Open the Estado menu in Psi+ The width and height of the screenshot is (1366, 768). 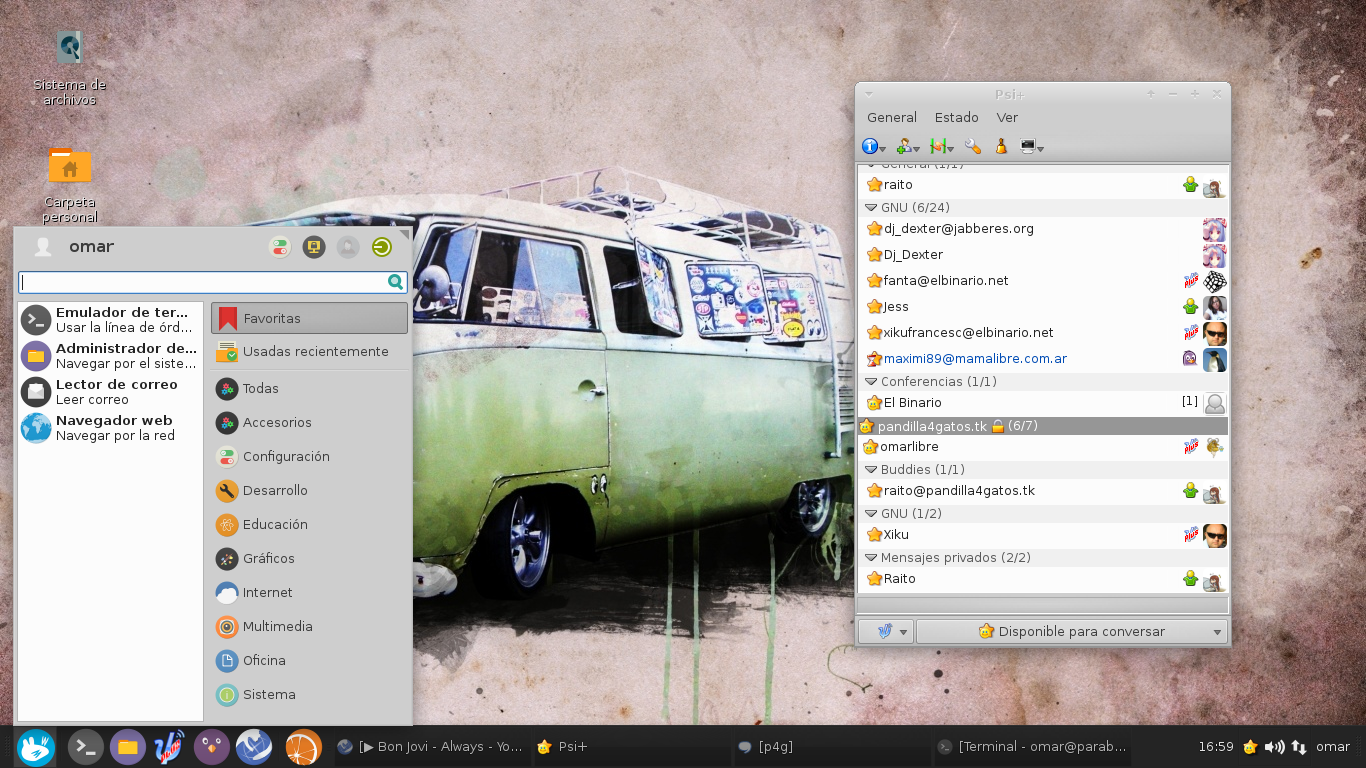[957, 117]
